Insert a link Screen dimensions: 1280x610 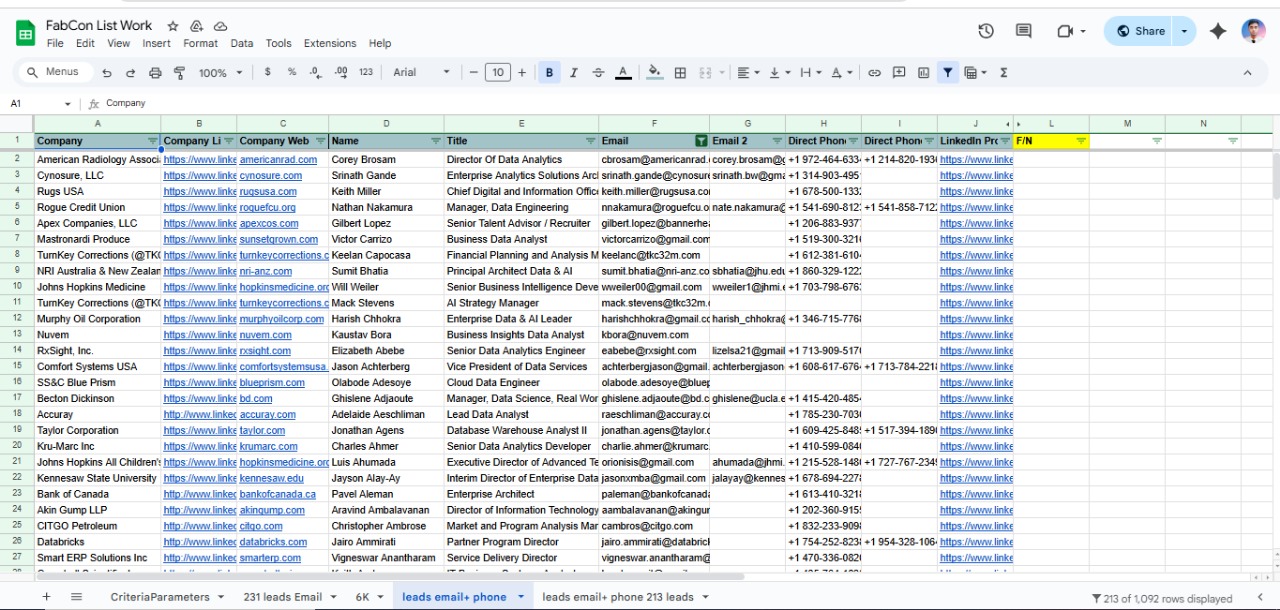point(874,72)
